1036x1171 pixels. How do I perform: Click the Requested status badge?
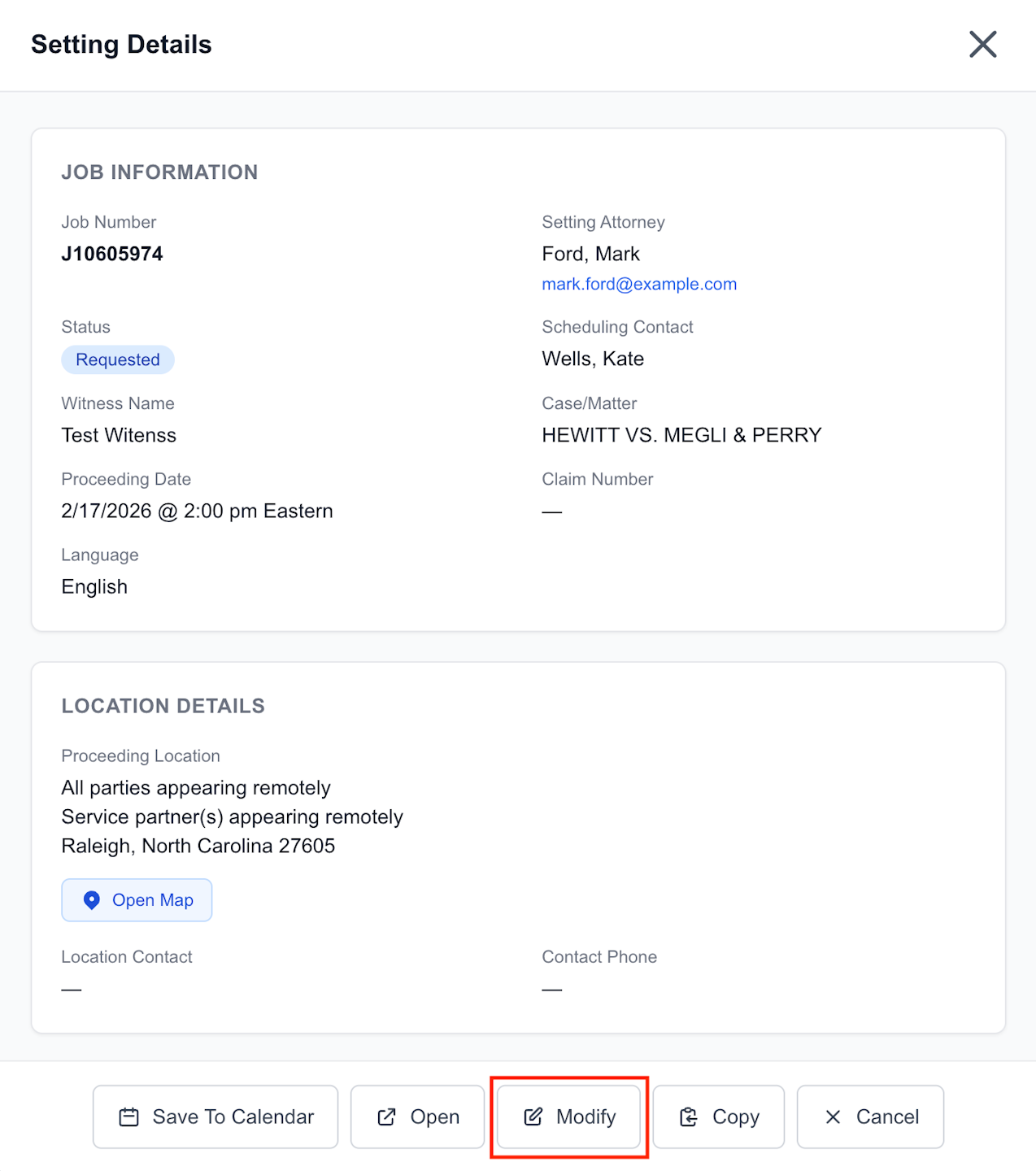coord(118,359)
